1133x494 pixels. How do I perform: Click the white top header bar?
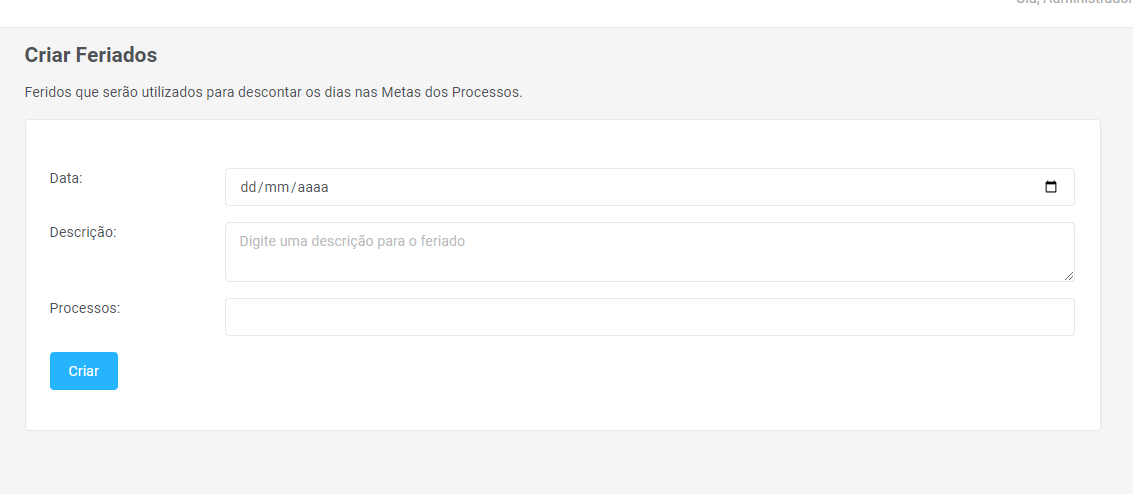pos(500,12)
